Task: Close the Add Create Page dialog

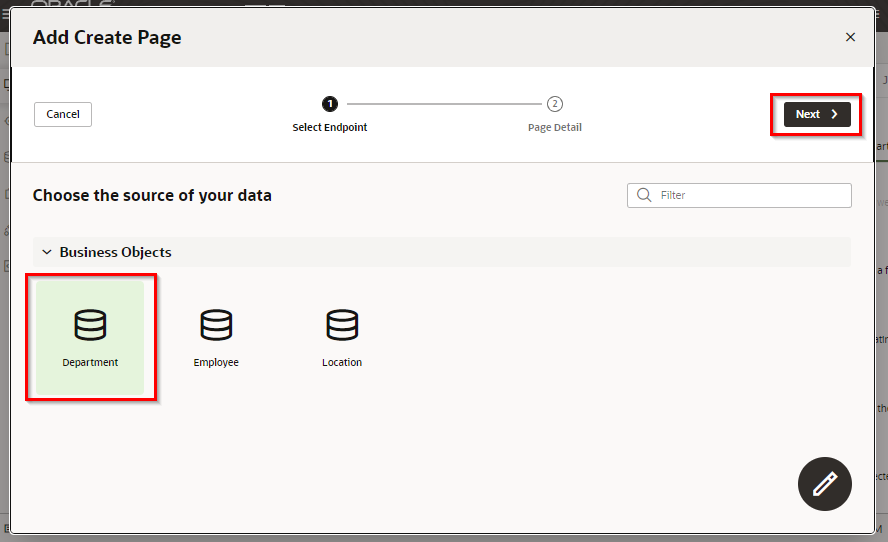Action: coord(850,37)
